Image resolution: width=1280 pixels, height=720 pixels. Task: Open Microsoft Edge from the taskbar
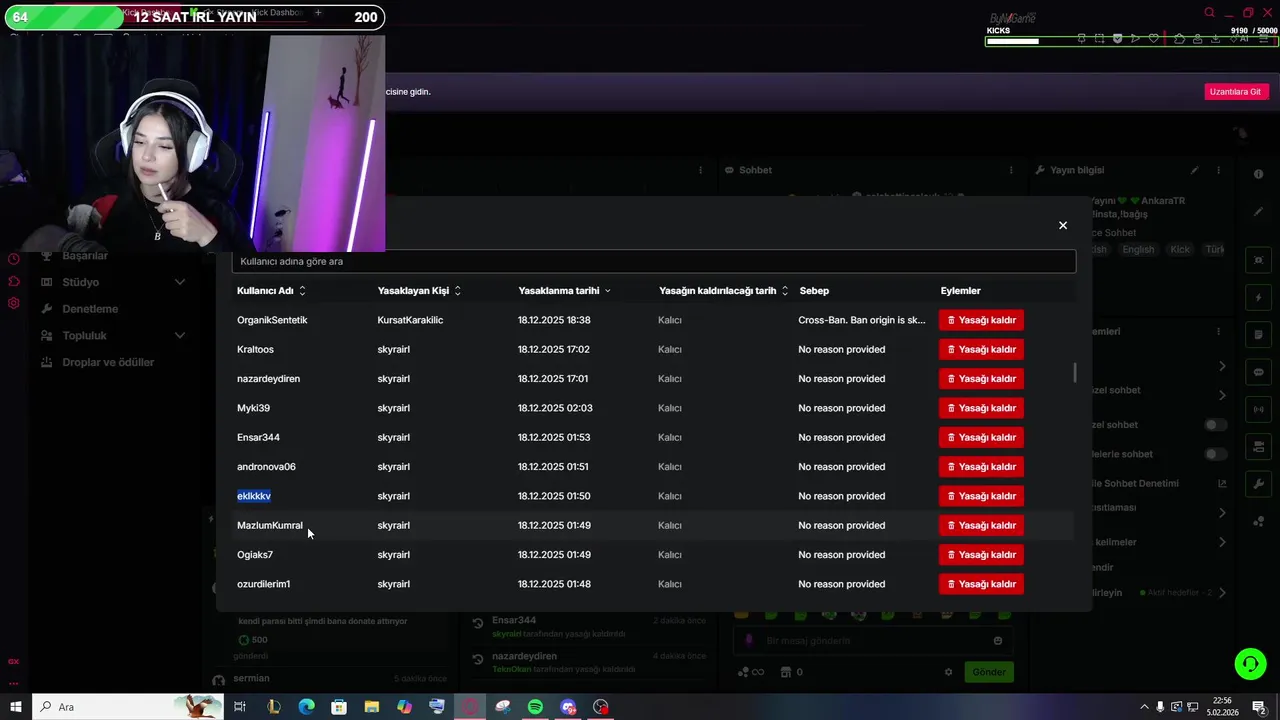[306, 707]
